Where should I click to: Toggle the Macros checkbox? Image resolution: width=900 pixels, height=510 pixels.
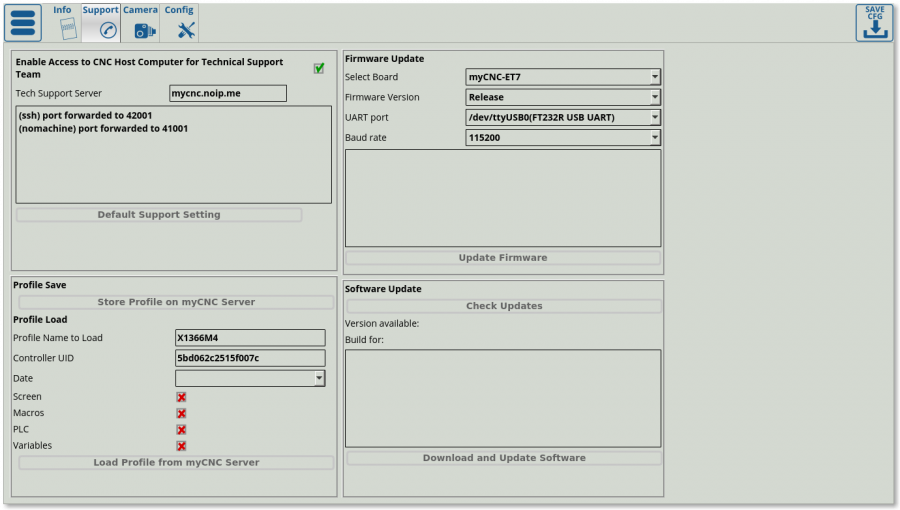[182, 413]
